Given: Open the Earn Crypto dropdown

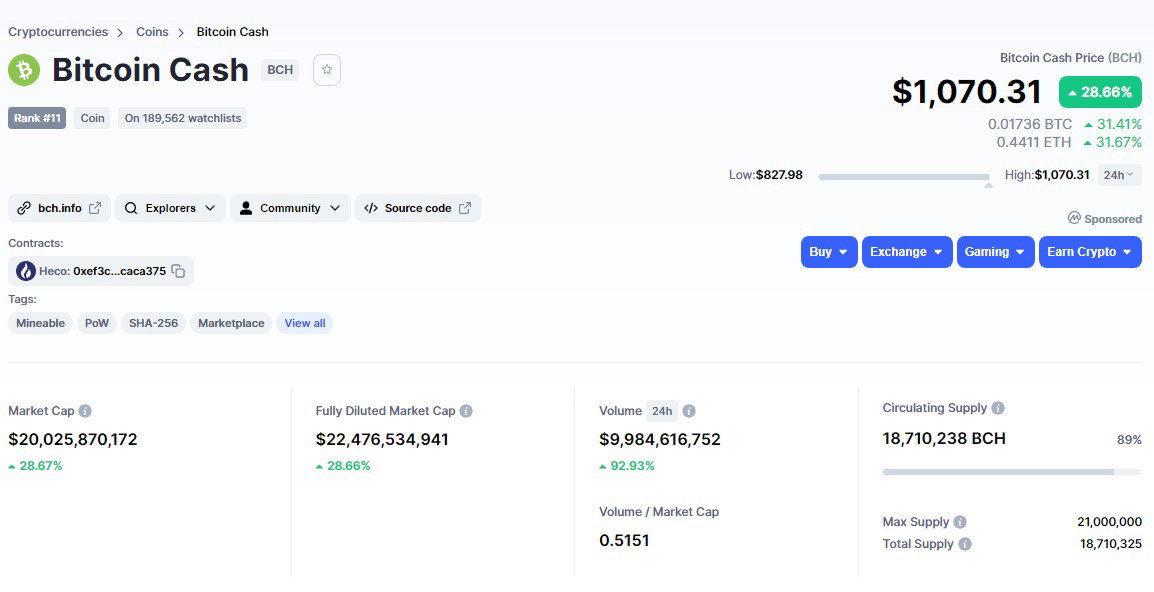Looking at the screenshot, I should (1090, 252).
